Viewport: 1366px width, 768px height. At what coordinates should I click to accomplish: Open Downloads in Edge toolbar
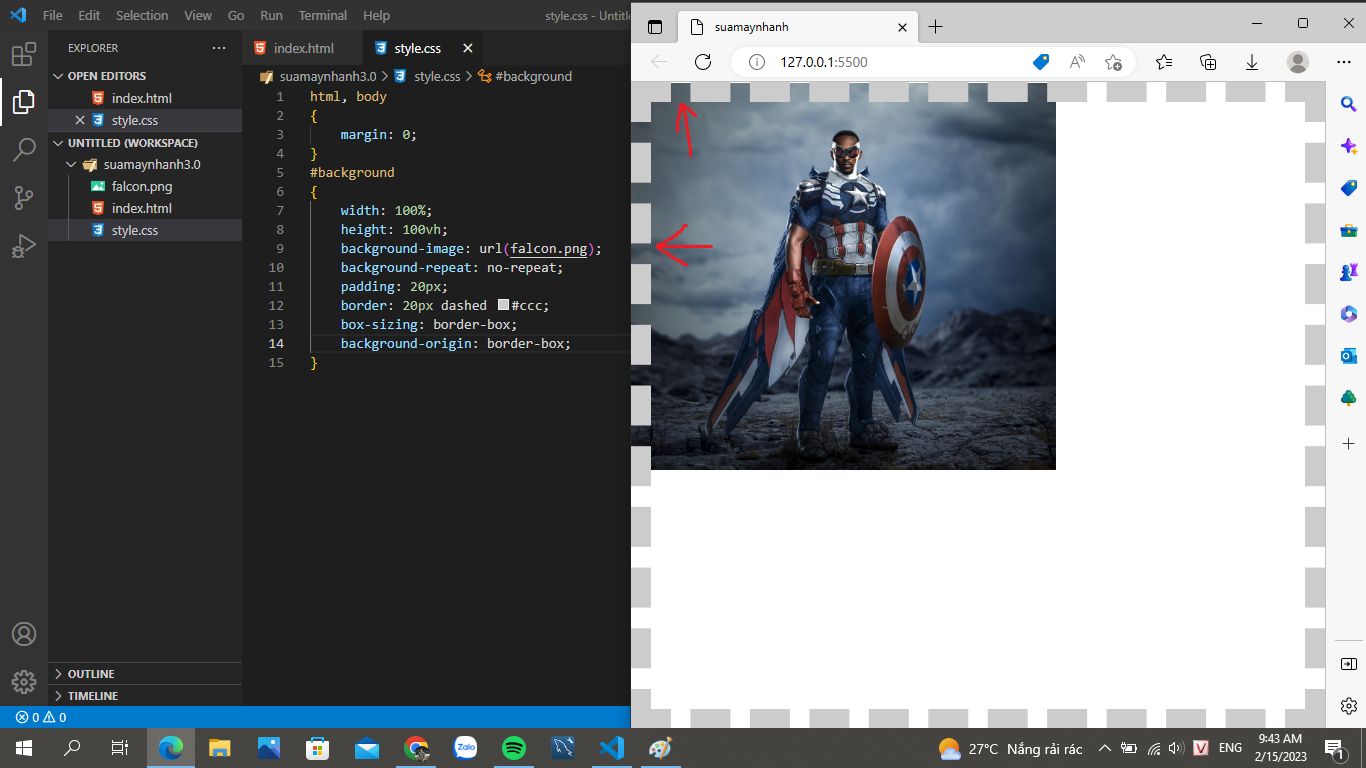[1252, 62]
